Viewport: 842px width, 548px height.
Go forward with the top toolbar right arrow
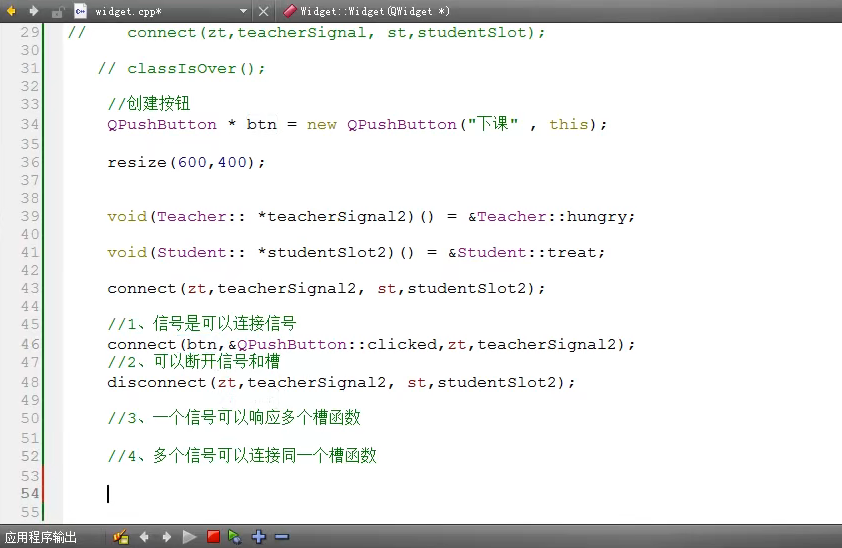tap(34, 11)
